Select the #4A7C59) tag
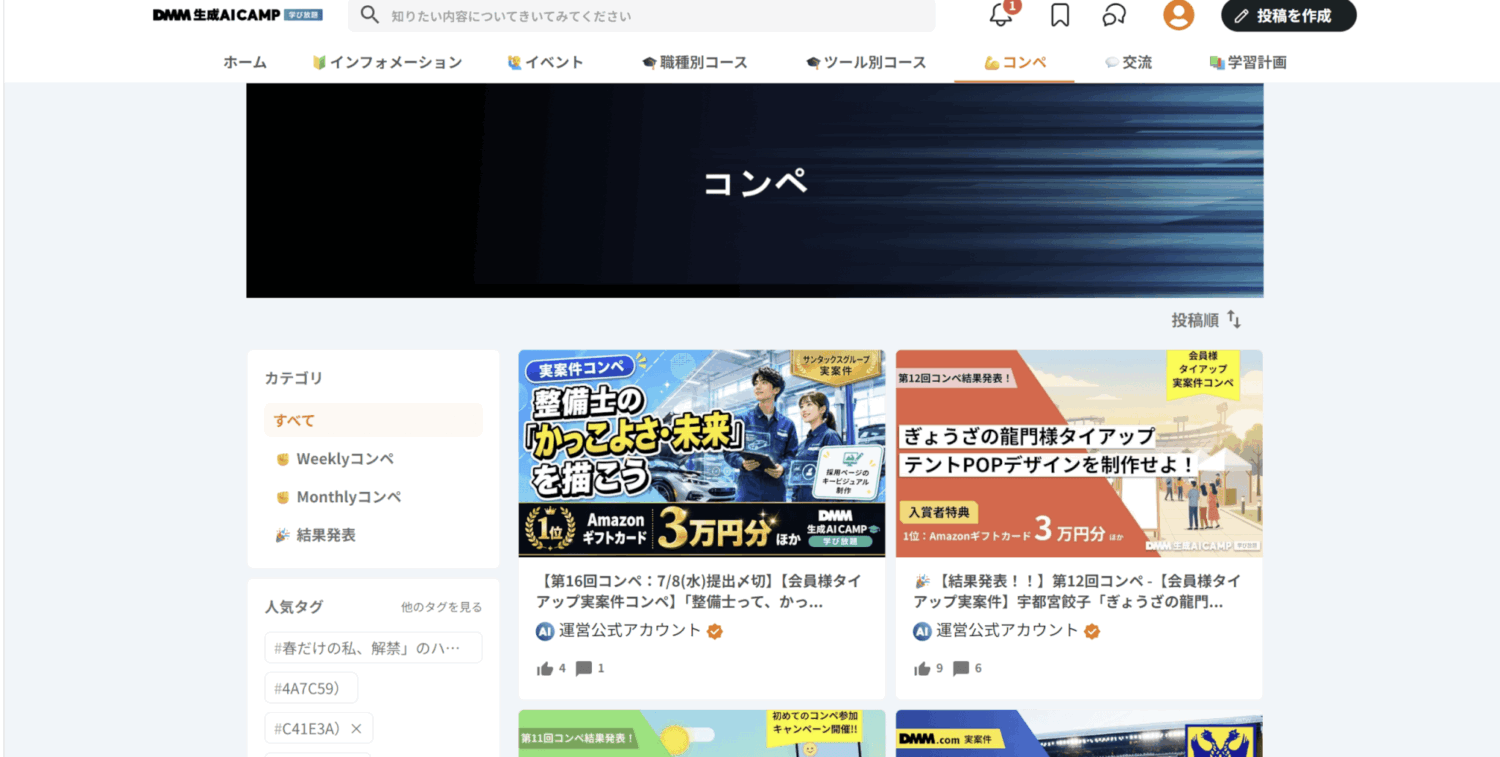The image size is (1500, 757). (311, 688)
